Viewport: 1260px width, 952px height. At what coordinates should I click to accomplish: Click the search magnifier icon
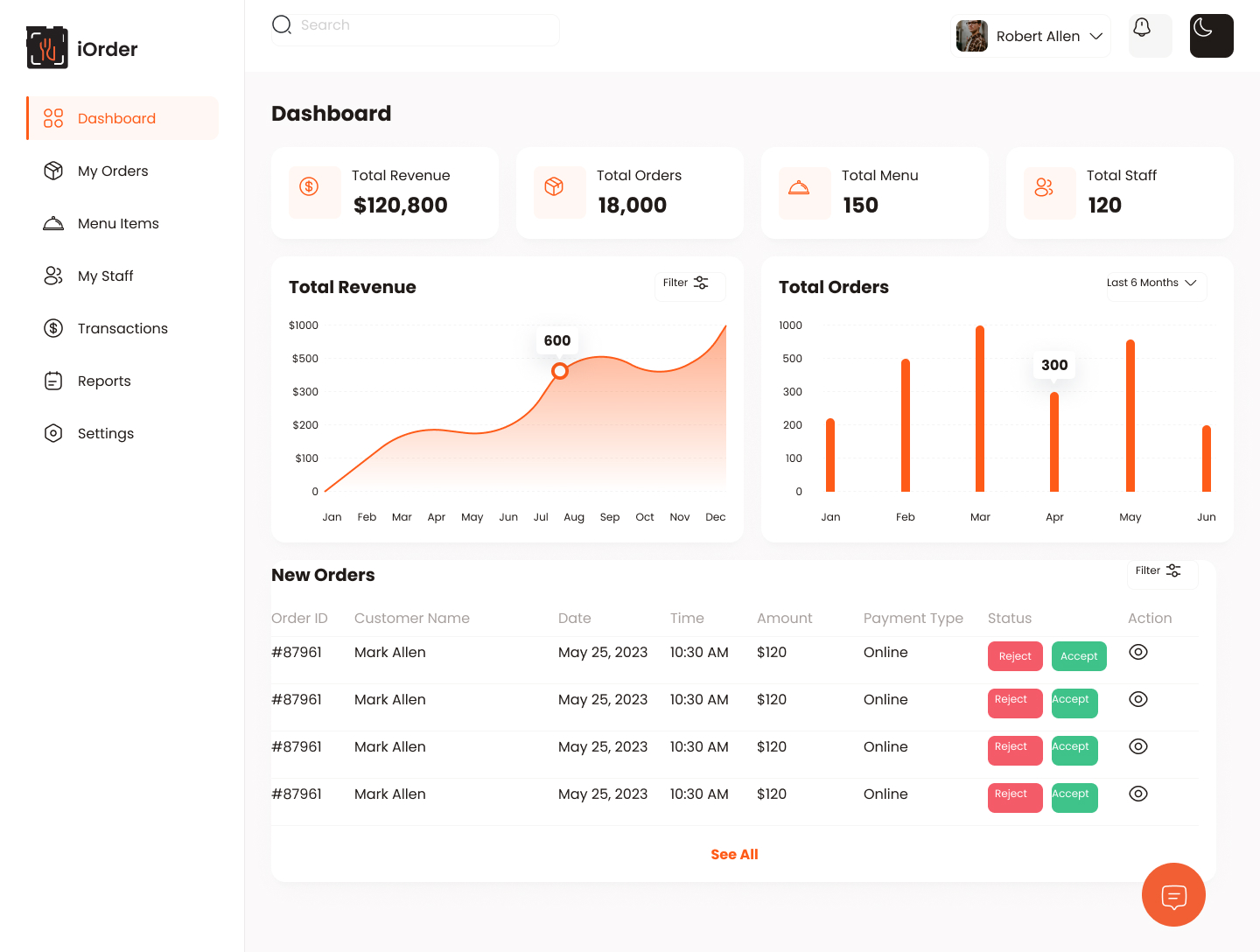pyautogui.click(x=282, y=25)
